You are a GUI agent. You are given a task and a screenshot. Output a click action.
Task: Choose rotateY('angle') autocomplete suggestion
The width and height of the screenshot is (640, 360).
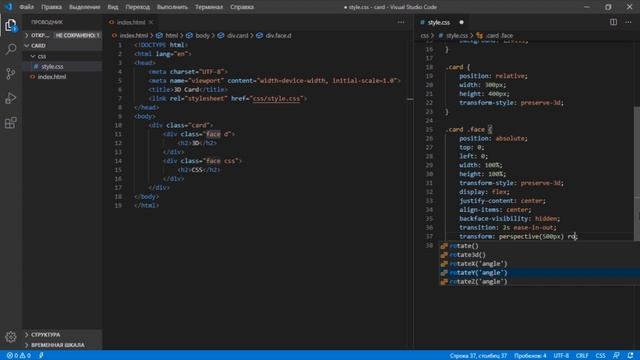[539, 273]
